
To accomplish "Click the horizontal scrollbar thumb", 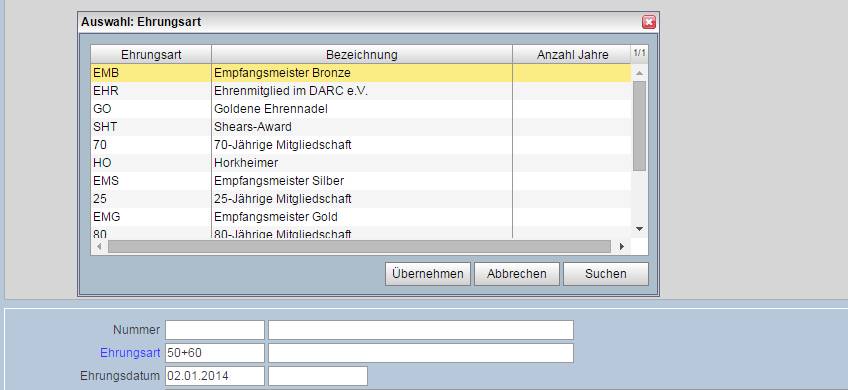I will 359,247.
